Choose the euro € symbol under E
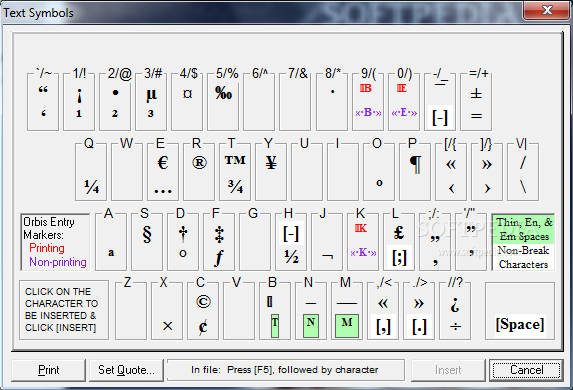The height and width of the screenshot is (390, 573). (163, 163)
